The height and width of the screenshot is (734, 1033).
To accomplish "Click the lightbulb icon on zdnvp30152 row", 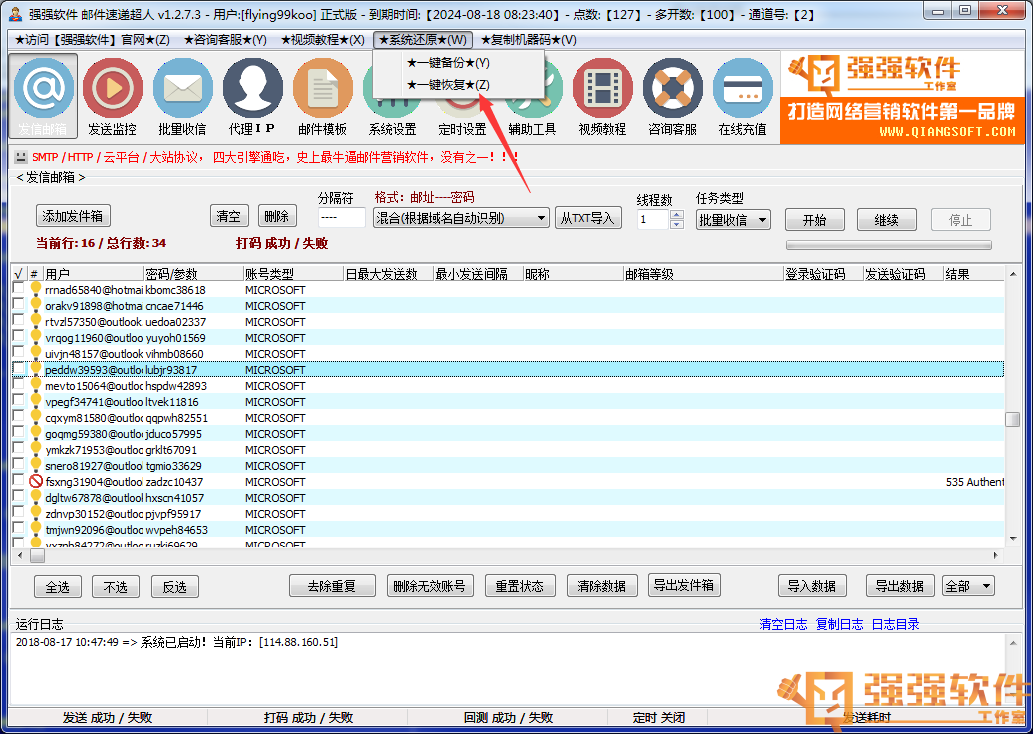I will 36,513.
